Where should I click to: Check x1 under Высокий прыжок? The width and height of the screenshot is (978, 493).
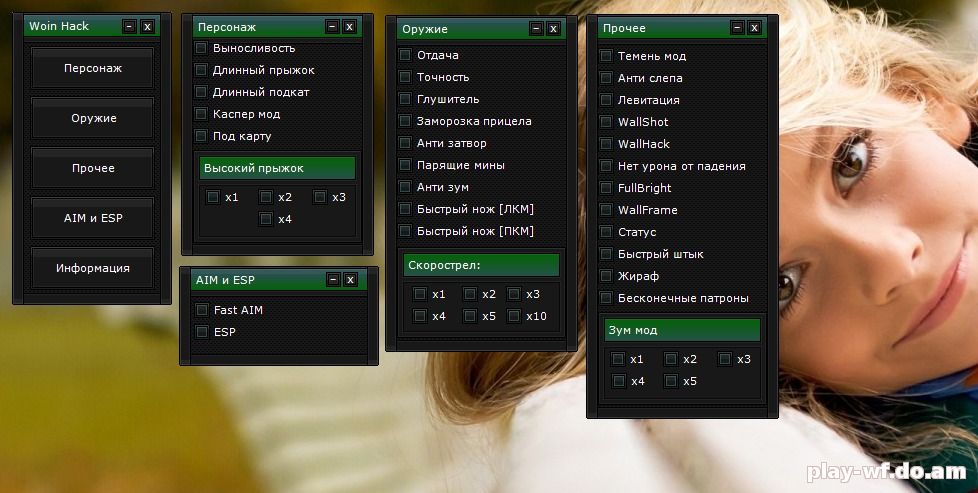[x=213, y=197]
